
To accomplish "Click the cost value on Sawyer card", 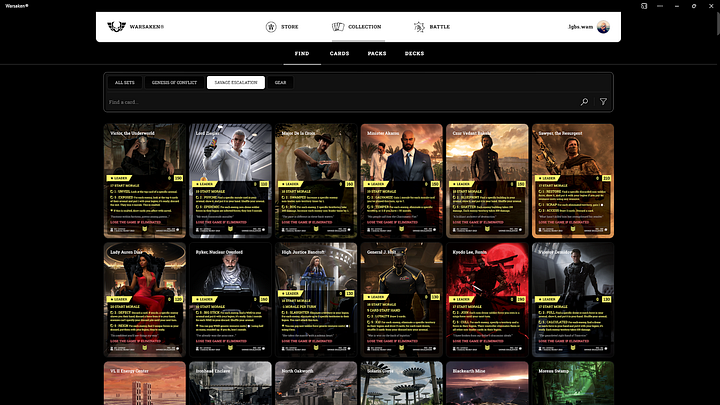I will tap(607, 178).
